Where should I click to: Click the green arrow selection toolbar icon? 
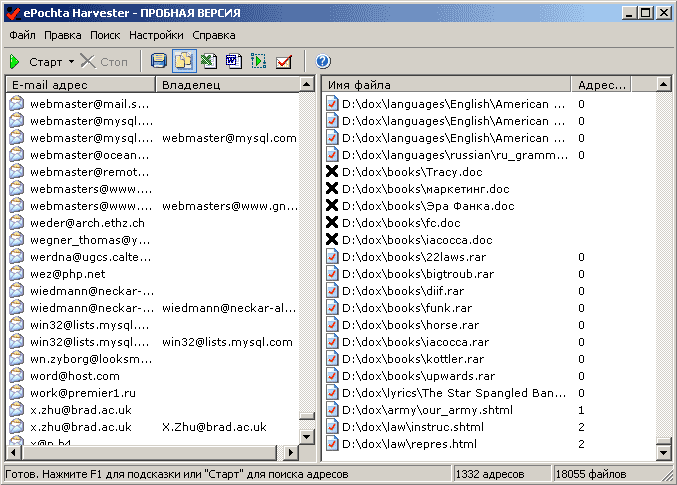click(x=259, y=61)
